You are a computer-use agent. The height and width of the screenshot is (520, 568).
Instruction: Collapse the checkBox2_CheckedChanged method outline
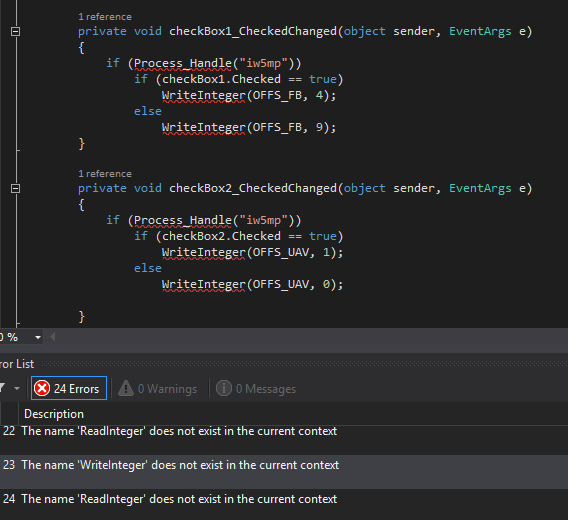(x=15, y=188)
